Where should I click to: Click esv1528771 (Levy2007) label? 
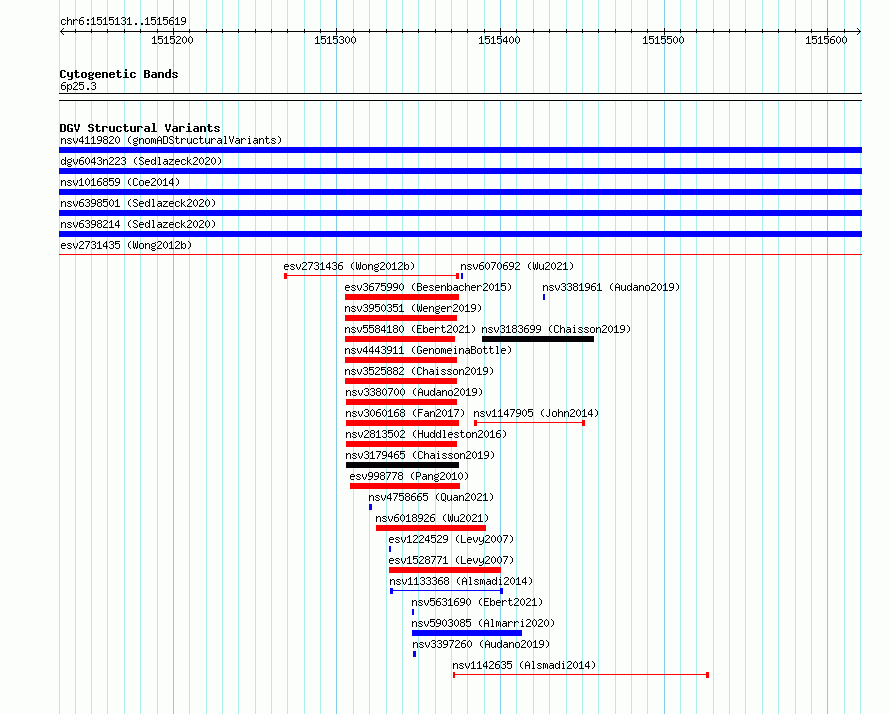(x=451, y=560)
